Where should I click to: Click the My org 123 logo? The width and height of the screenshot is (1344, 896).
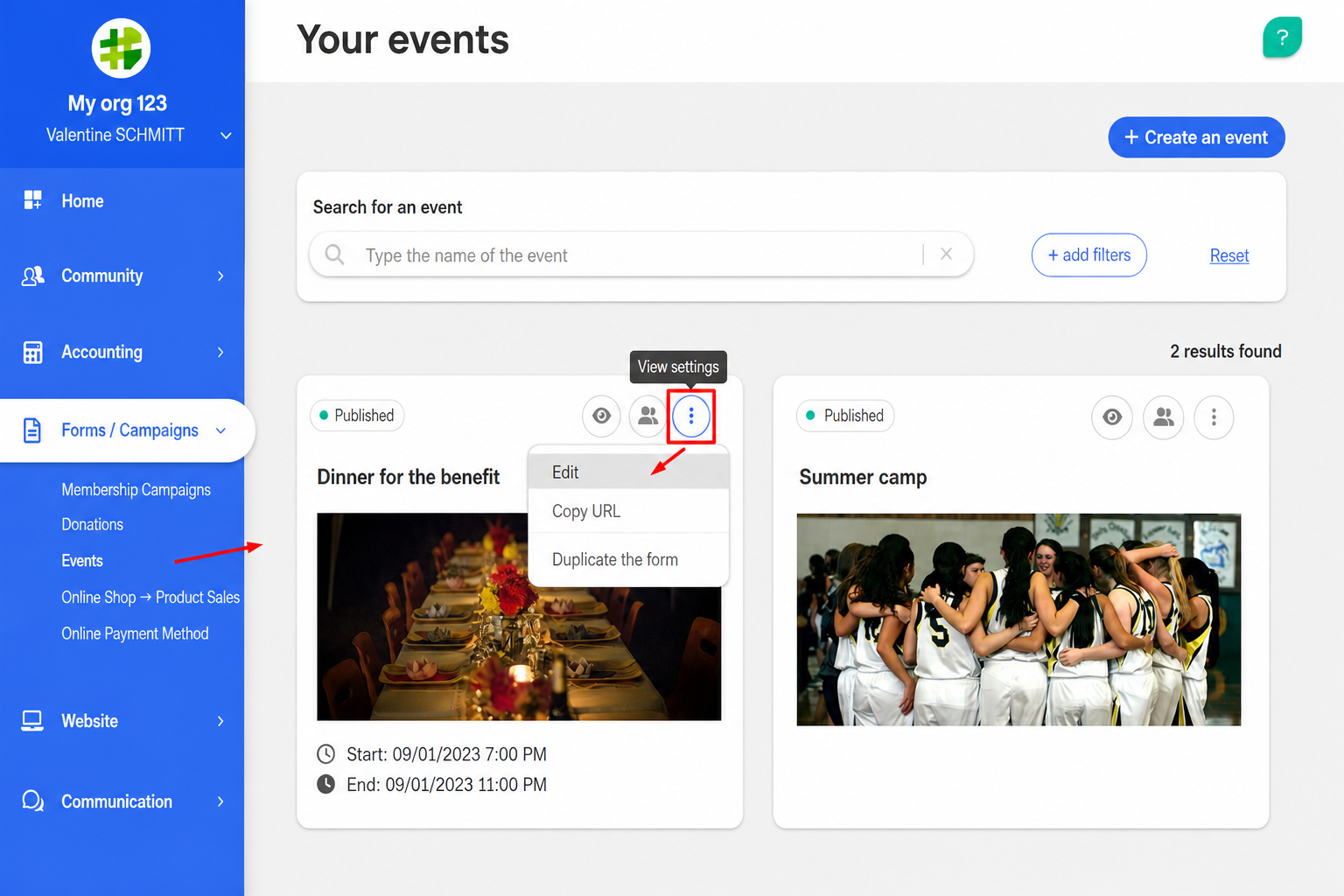[x=122, y=48]
